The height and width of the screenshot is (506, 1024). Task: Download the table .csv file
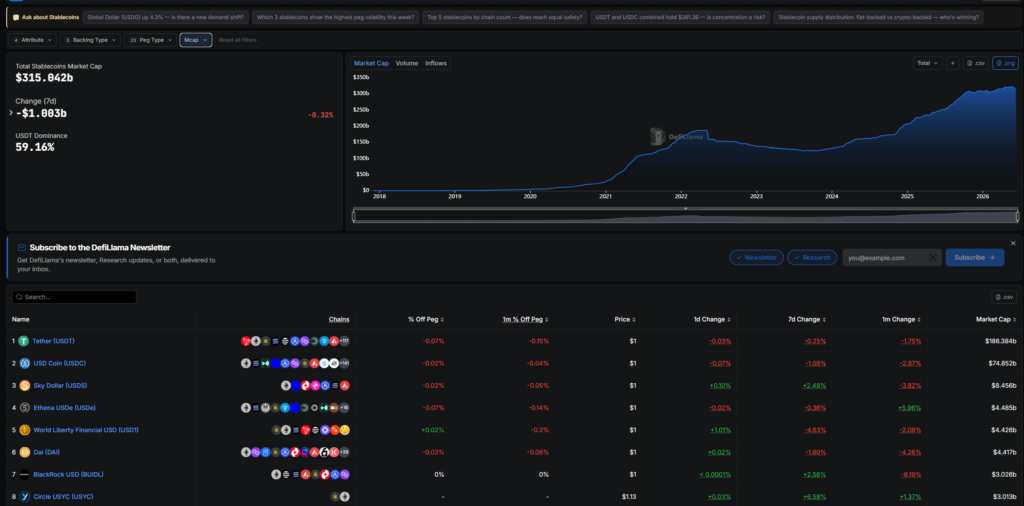pos(1004,297)
